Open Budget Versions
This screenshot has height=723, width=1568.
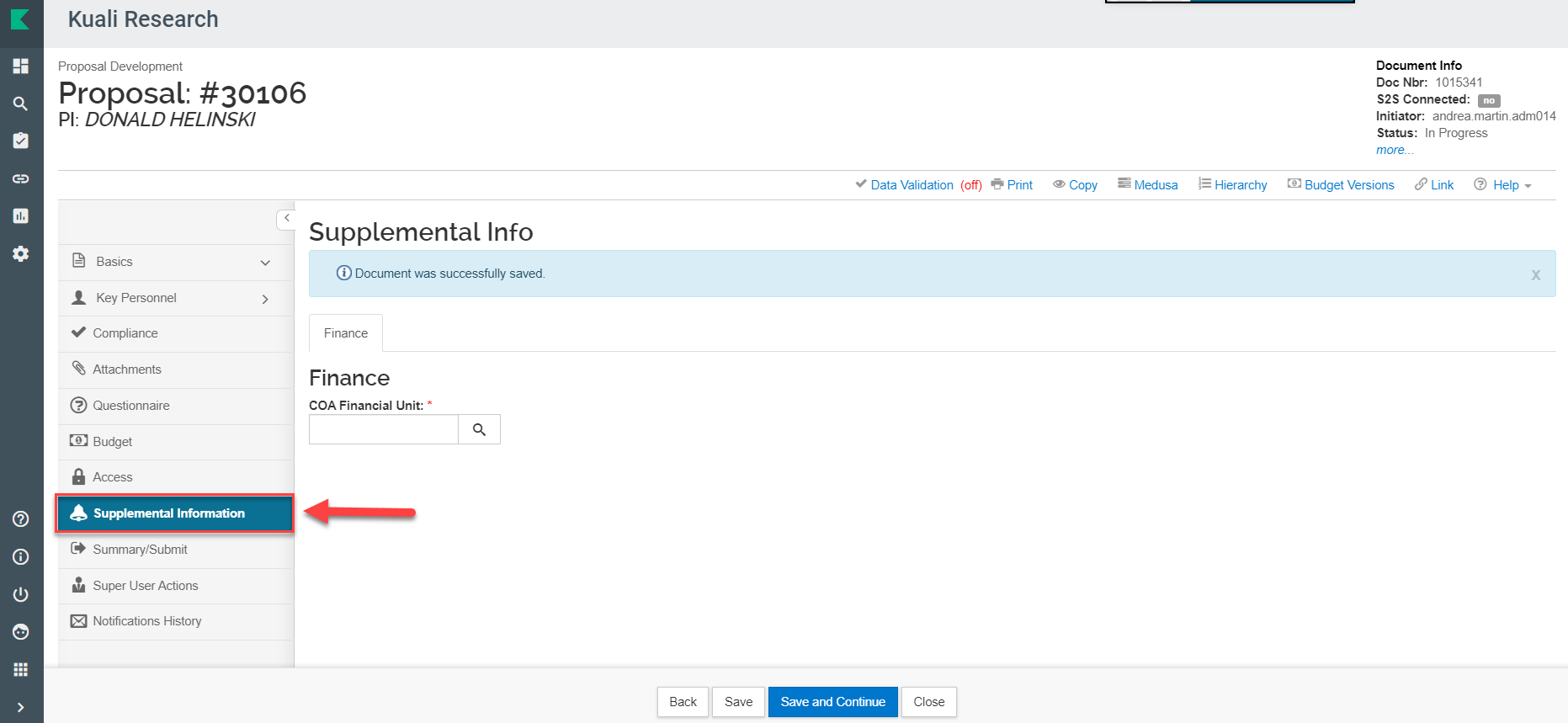pyautogui.click(x=1341, y=185)
